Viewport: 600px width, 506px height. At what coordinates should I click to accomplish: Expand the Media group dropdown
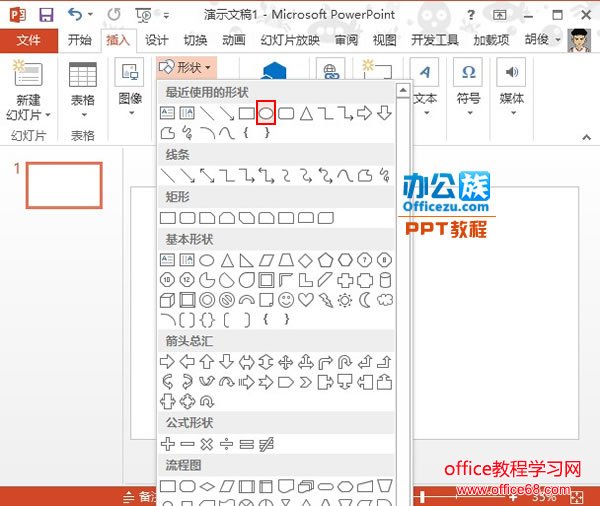513,113
